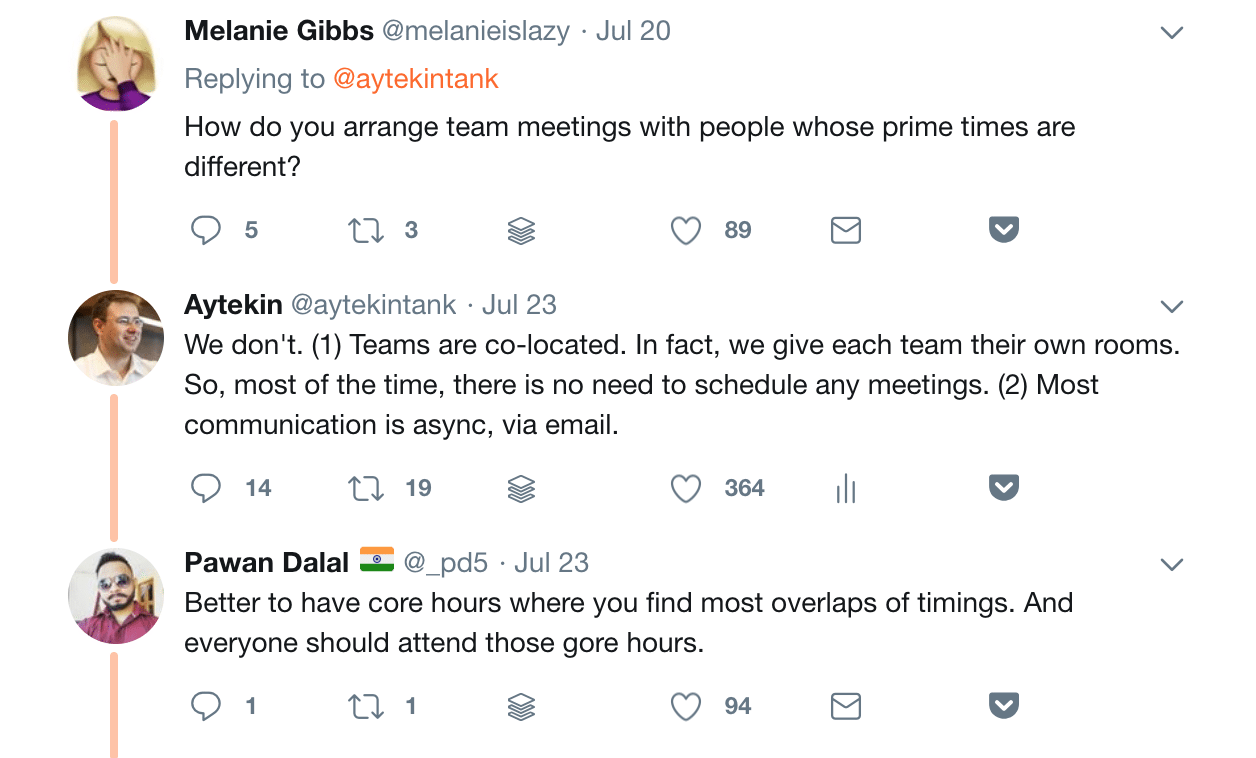Like Aytekin's reply with 364 likes
The image size is (1256, 758).
point(685,489)
